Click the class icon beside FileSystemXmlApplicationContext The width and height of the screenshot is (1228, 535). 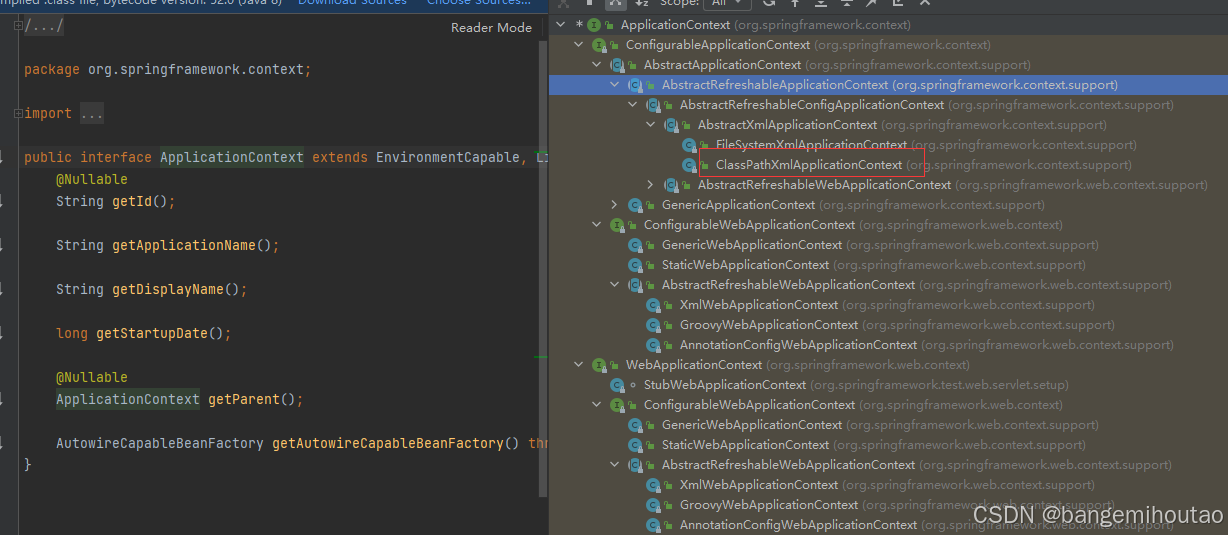click(689, 145)
